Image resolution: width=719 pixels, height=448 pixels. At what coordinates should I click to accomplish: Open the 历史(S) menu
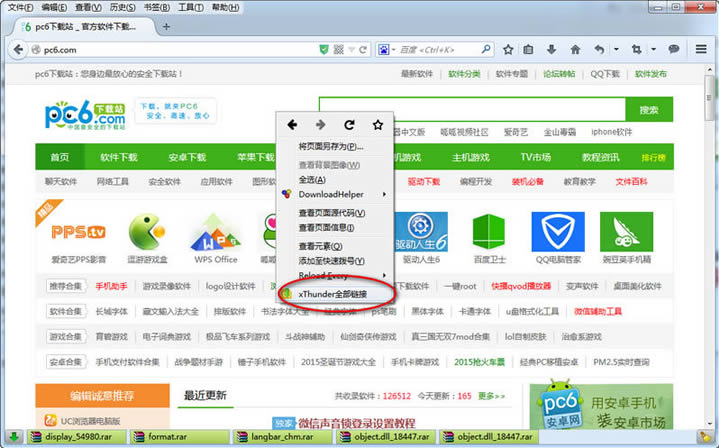click(122, 7)
